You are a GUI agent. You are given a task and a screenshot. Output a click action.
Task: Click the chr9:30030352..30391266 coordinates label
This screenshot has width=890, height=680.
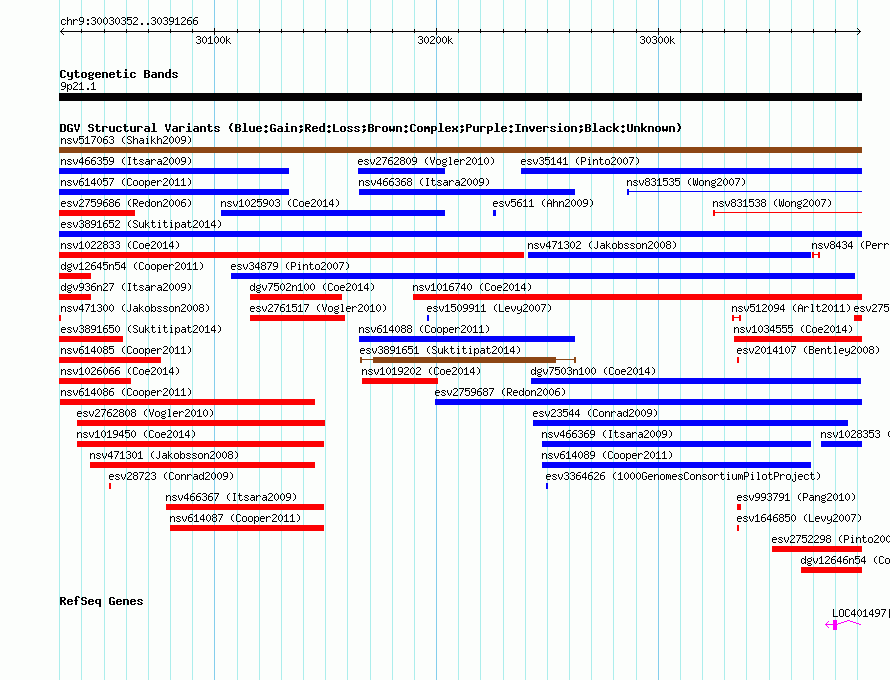[x=129, y=21]
